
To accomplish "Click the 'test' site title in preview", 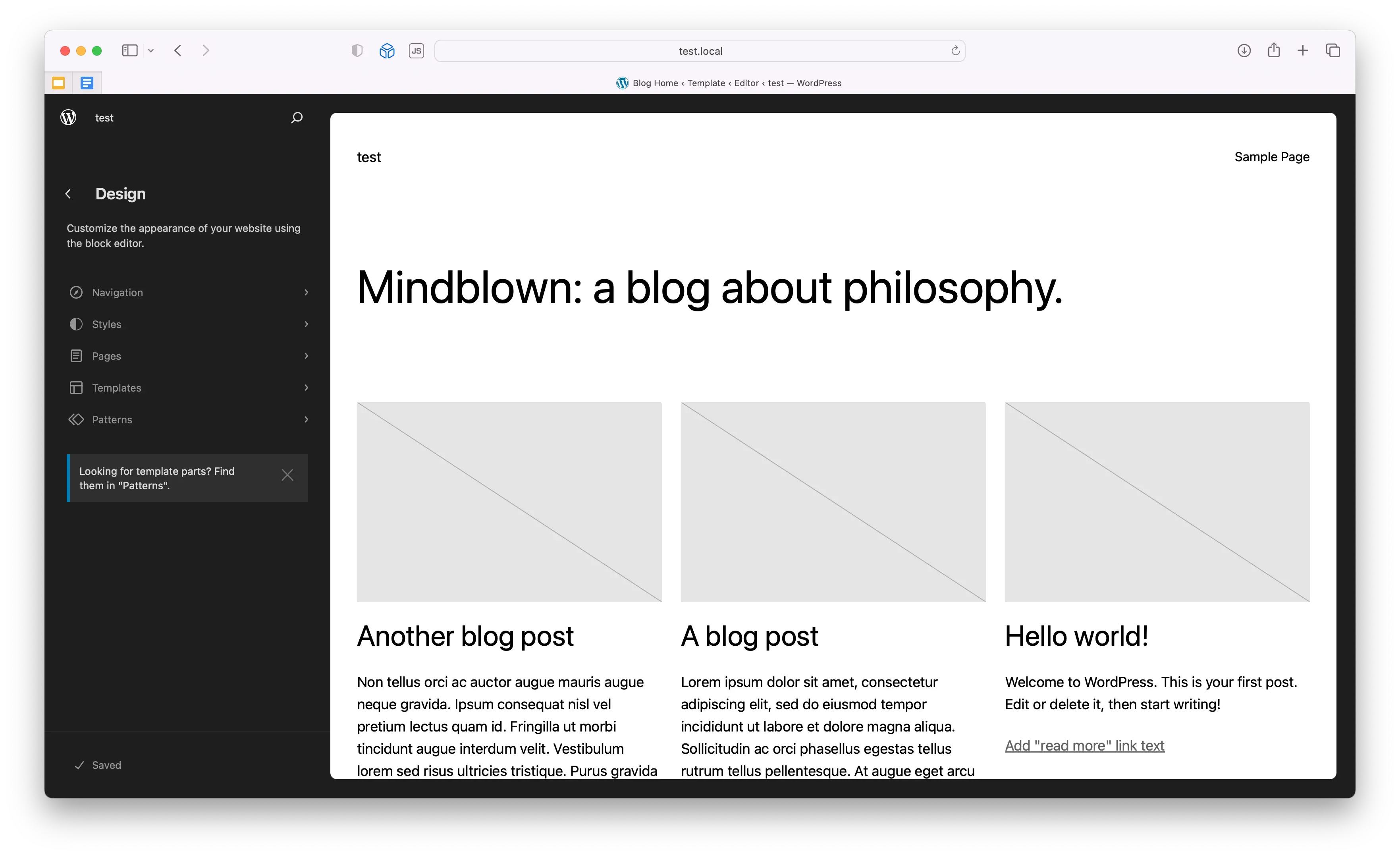I will 369,157.
